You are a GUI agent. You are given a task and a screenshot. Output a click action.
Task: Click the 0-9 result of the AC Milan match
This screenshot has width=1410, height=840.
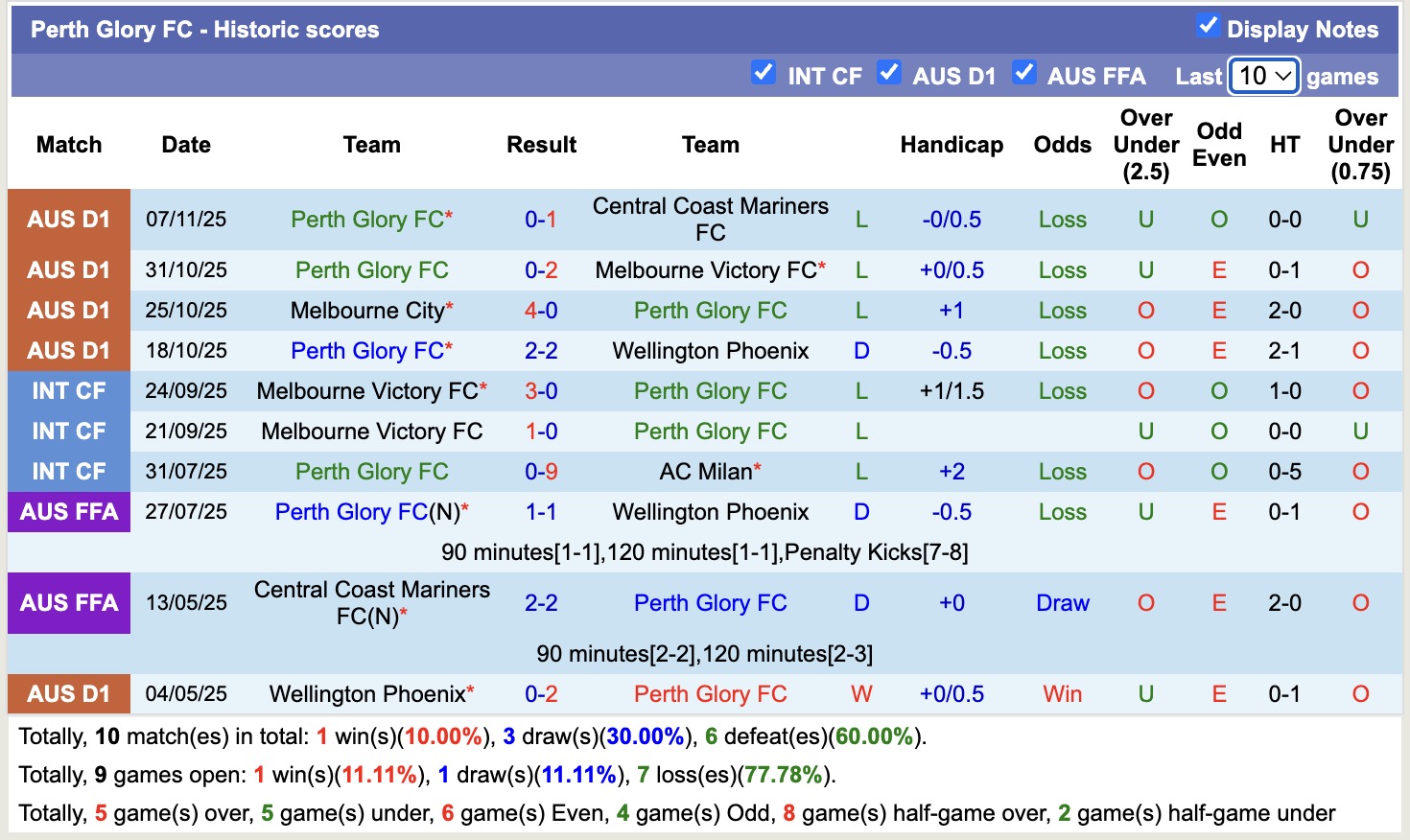click(541, 471)
